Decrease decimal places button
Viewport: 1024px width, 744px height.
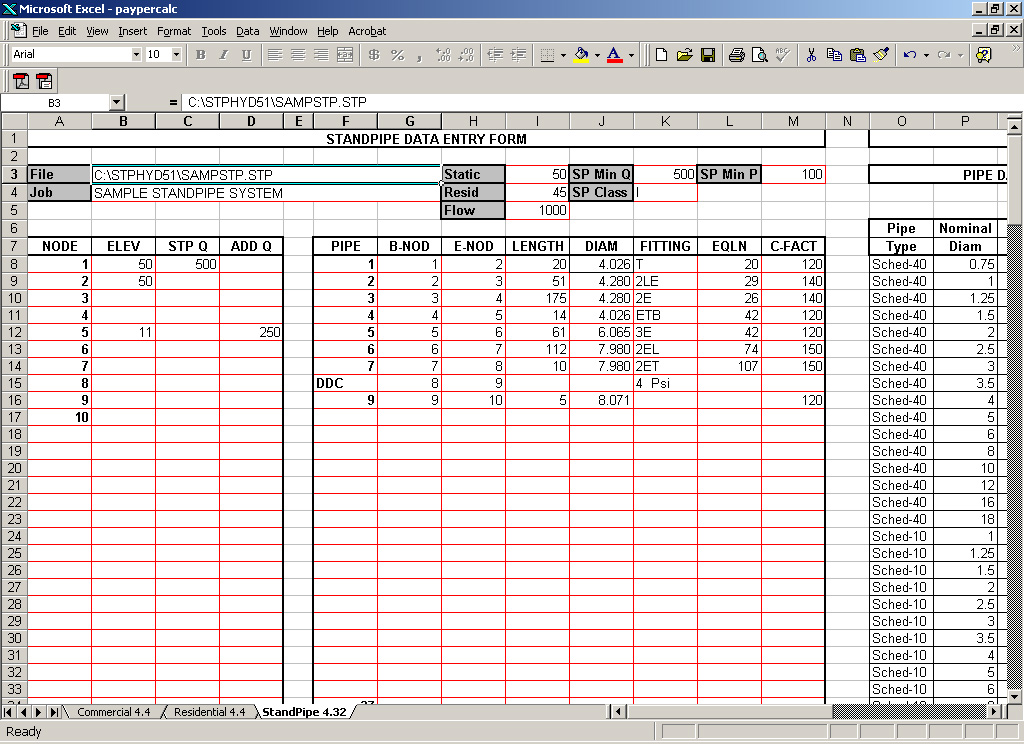[x=466, y=55]
